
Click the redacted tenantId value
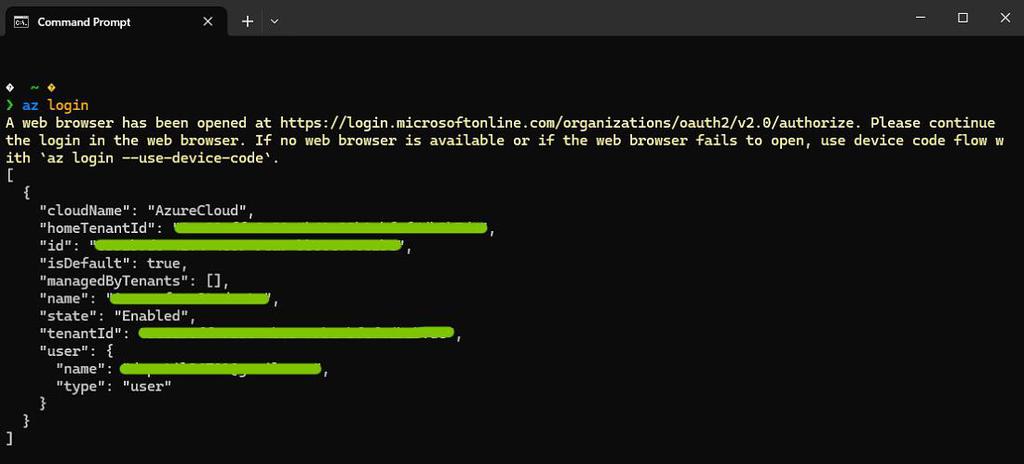tap(295, 333)
